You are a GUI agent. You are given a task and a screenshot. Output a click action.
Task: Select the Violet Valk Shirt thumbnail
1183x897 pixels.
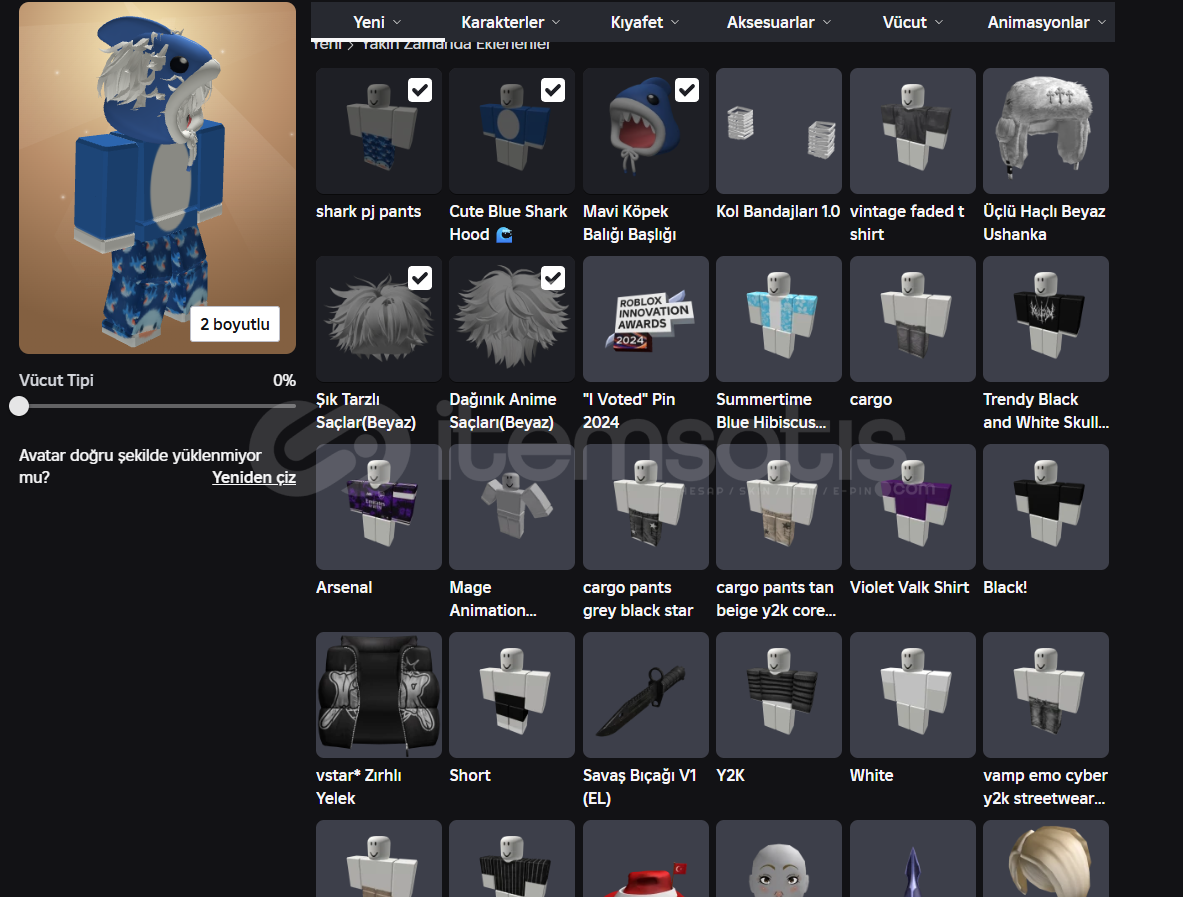pyautogui.click(x=913, y=507)
